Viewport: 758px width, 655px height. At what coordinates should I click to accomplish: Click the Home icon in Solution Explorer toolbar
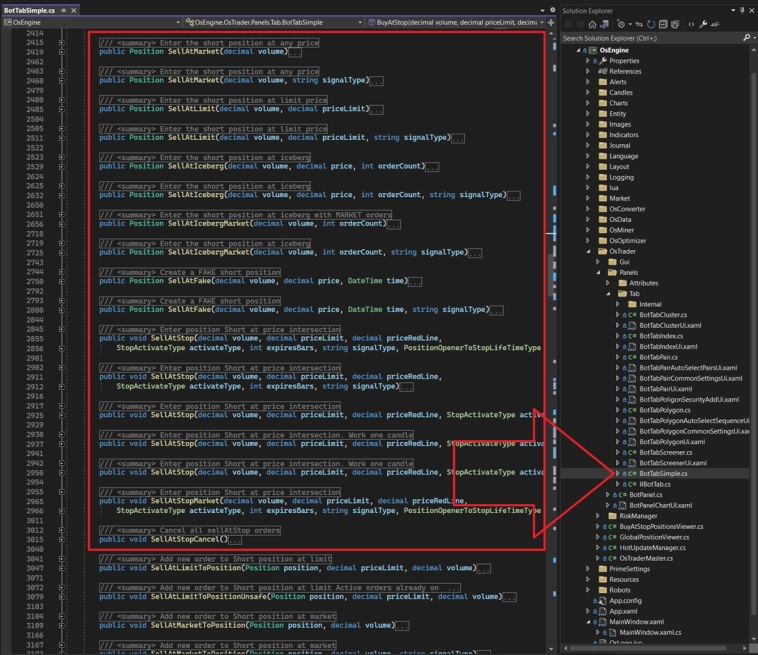[594, 23]
